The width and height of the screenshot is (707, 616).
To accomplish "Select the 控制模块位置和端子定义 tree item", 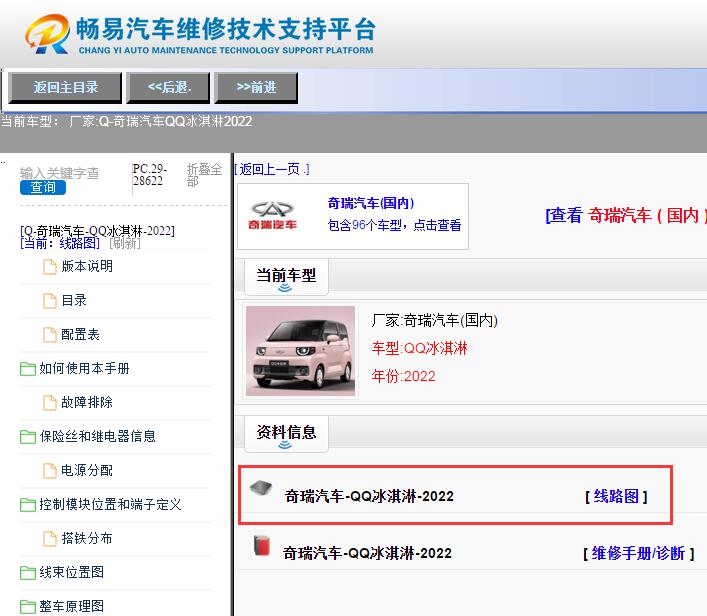I will pos(110,505).
